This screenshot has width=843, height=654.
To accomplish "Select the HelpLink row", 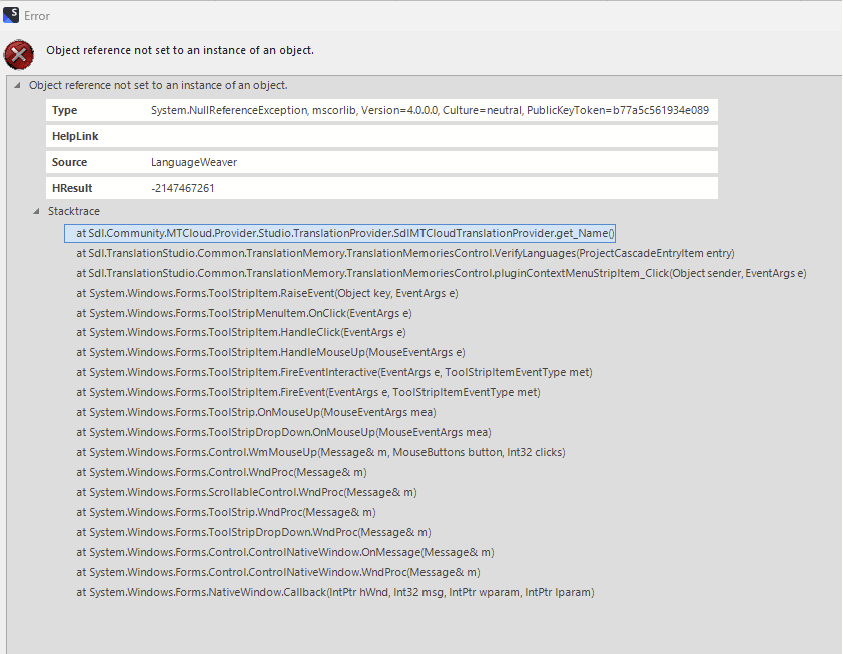I will (x=382, y=136).
